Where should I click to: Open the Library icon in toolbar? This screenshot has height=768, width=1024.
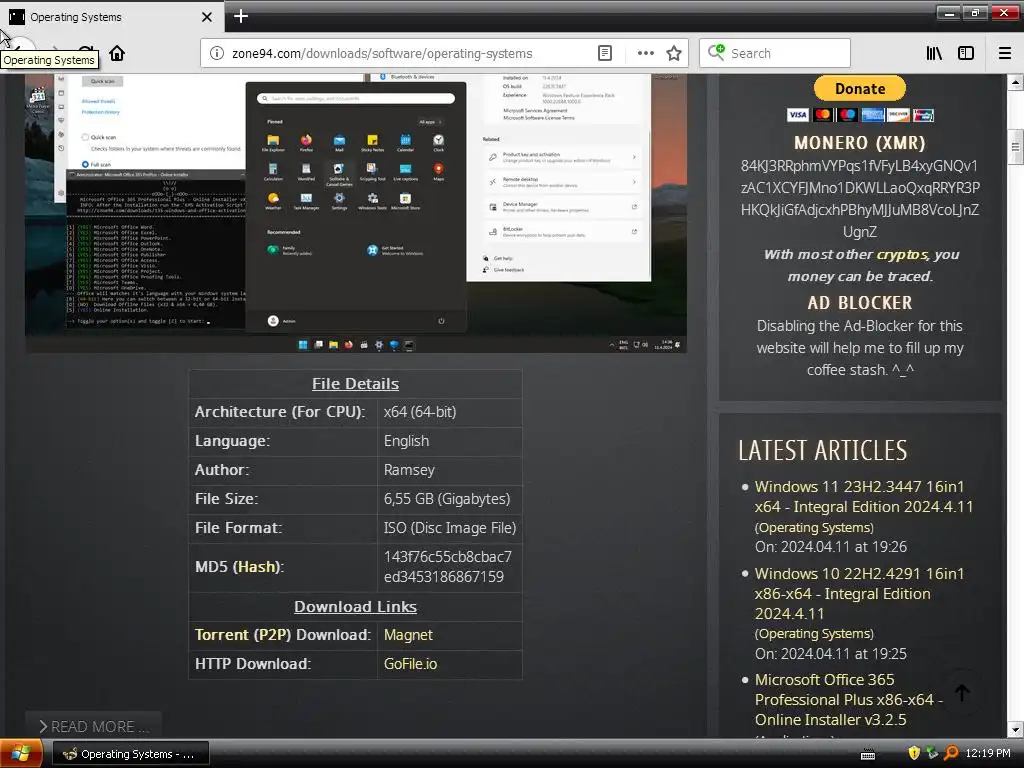[934, 54]
